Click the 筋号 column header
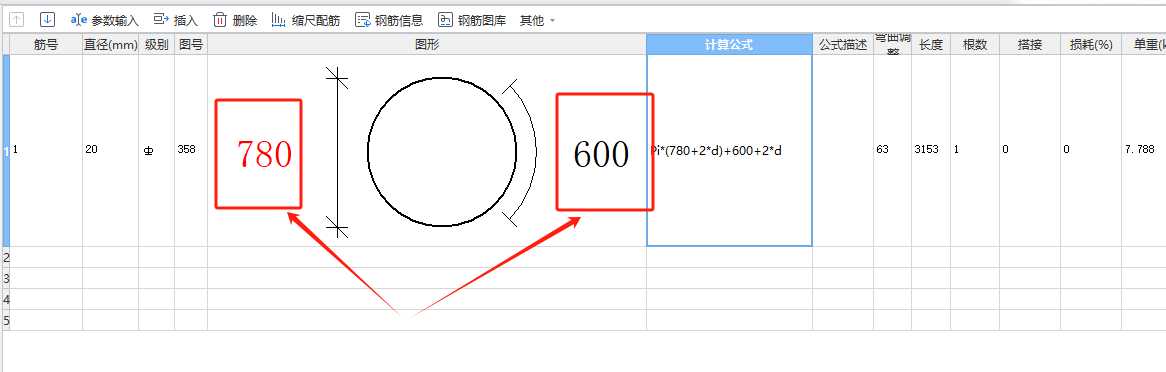1166x372 pixels. click(46, 45)
